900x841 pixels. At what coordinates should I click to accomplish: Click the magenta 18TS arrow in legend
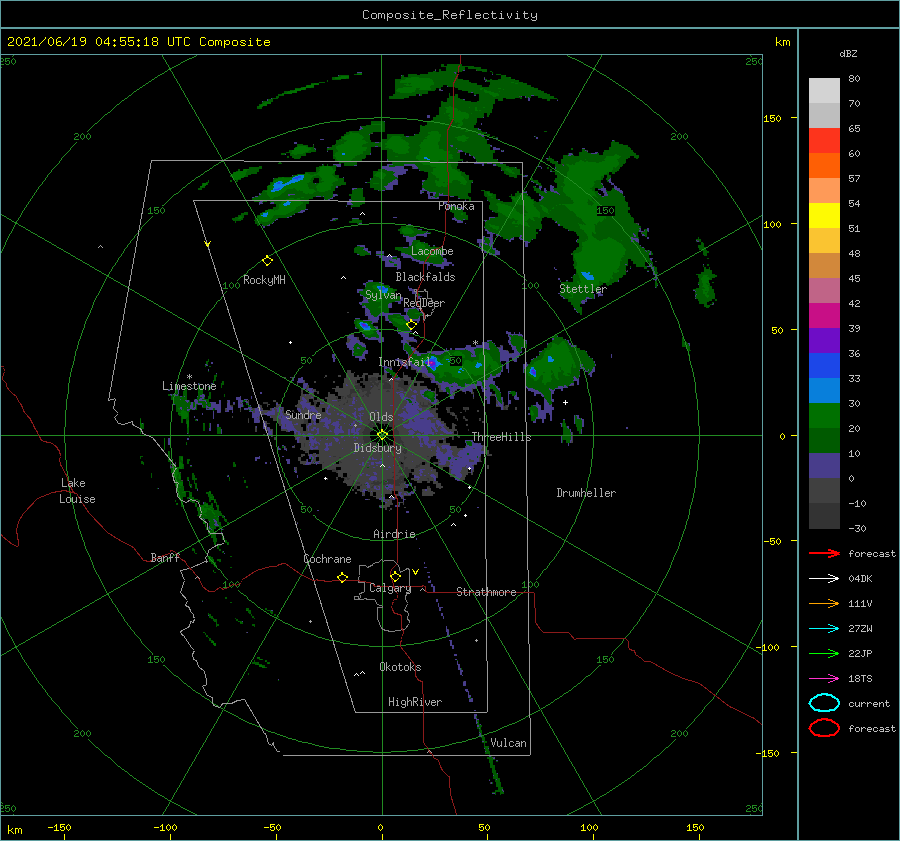click(x=824, y=679)
